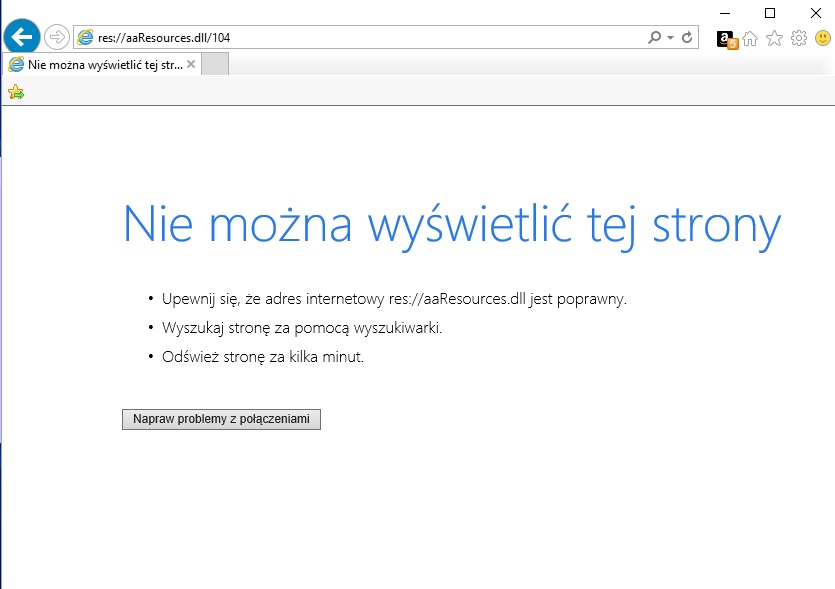Expand the address bar autocomplete dropdown arrow
Image resolution: width=835 pixels, height=589 pixels.
[x=670, y=37]
